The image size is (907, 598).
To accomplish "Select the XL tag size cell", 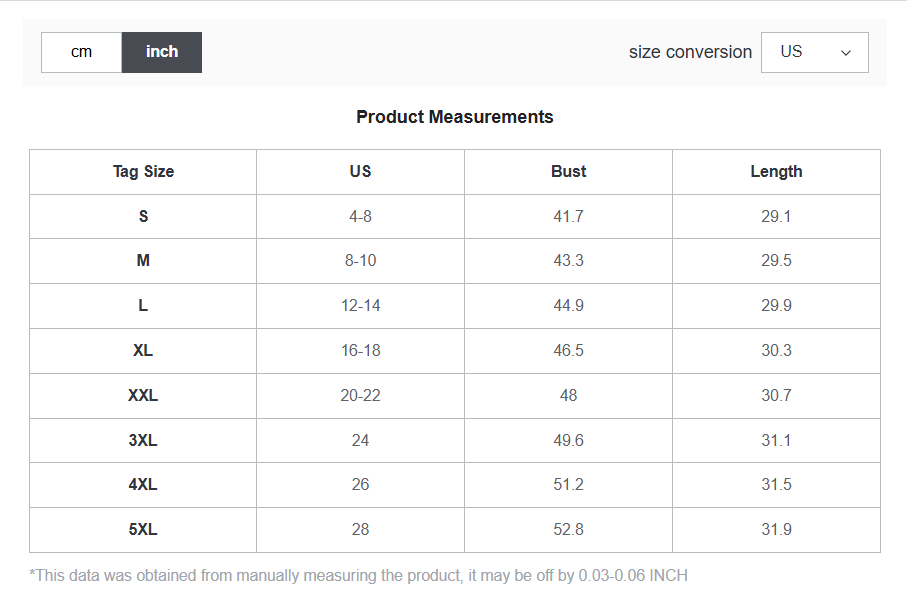I will pyautogui.click(x=143, y=350).
